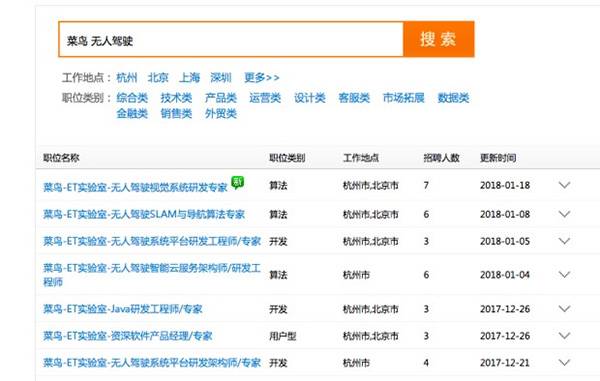Click the 招聘人数 column header
The width and height of the screenshot is (600, 381).
pos(441,158)
